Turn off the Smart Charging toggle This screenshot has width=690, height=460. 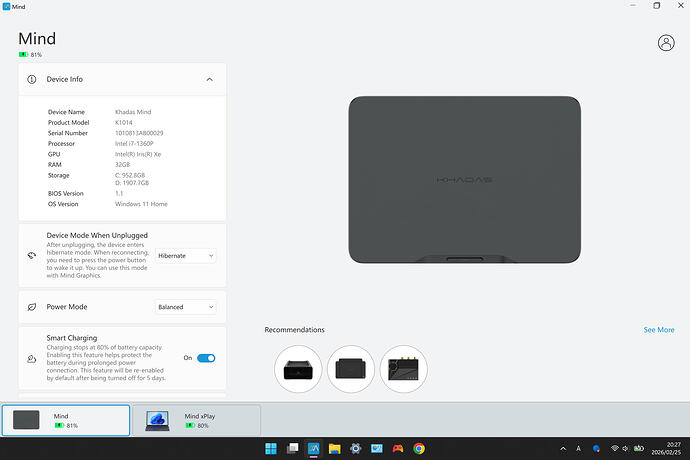[x=206, y=358]
